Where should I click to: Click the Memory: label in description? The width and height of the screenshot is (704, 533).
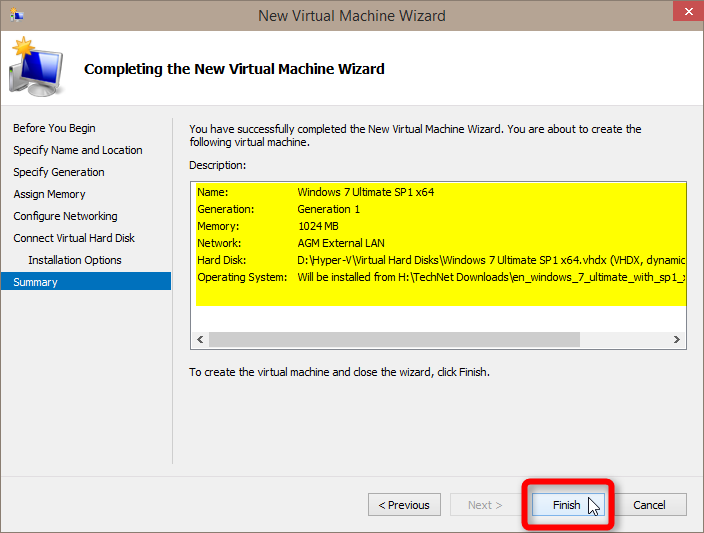pyautogui.click(x=218, y=226)
